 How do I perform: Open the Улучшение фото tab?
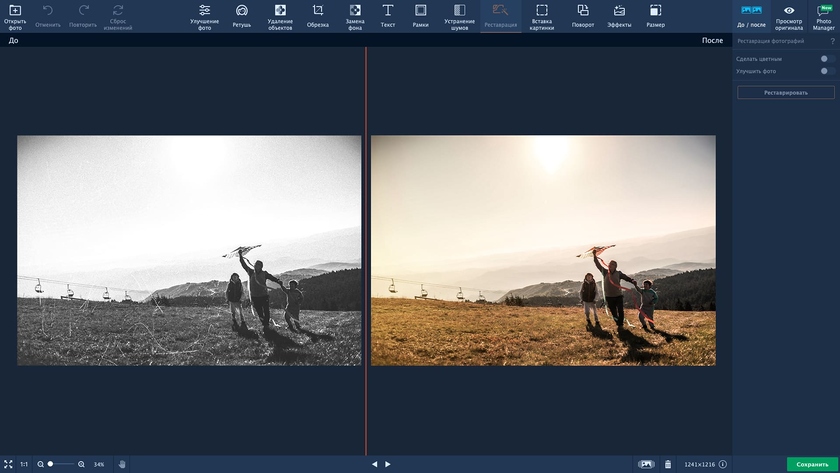(204, 15)
